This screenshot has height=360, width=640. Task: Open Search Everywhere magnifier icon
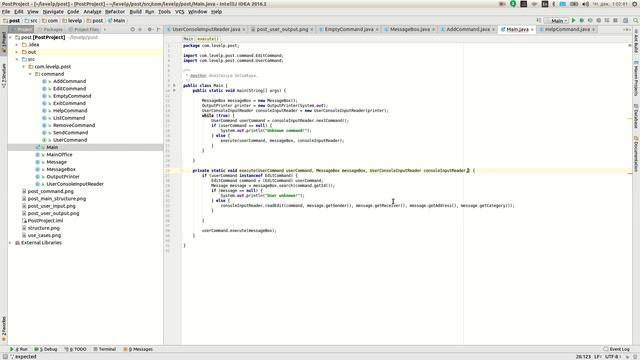tap(636, 20)
